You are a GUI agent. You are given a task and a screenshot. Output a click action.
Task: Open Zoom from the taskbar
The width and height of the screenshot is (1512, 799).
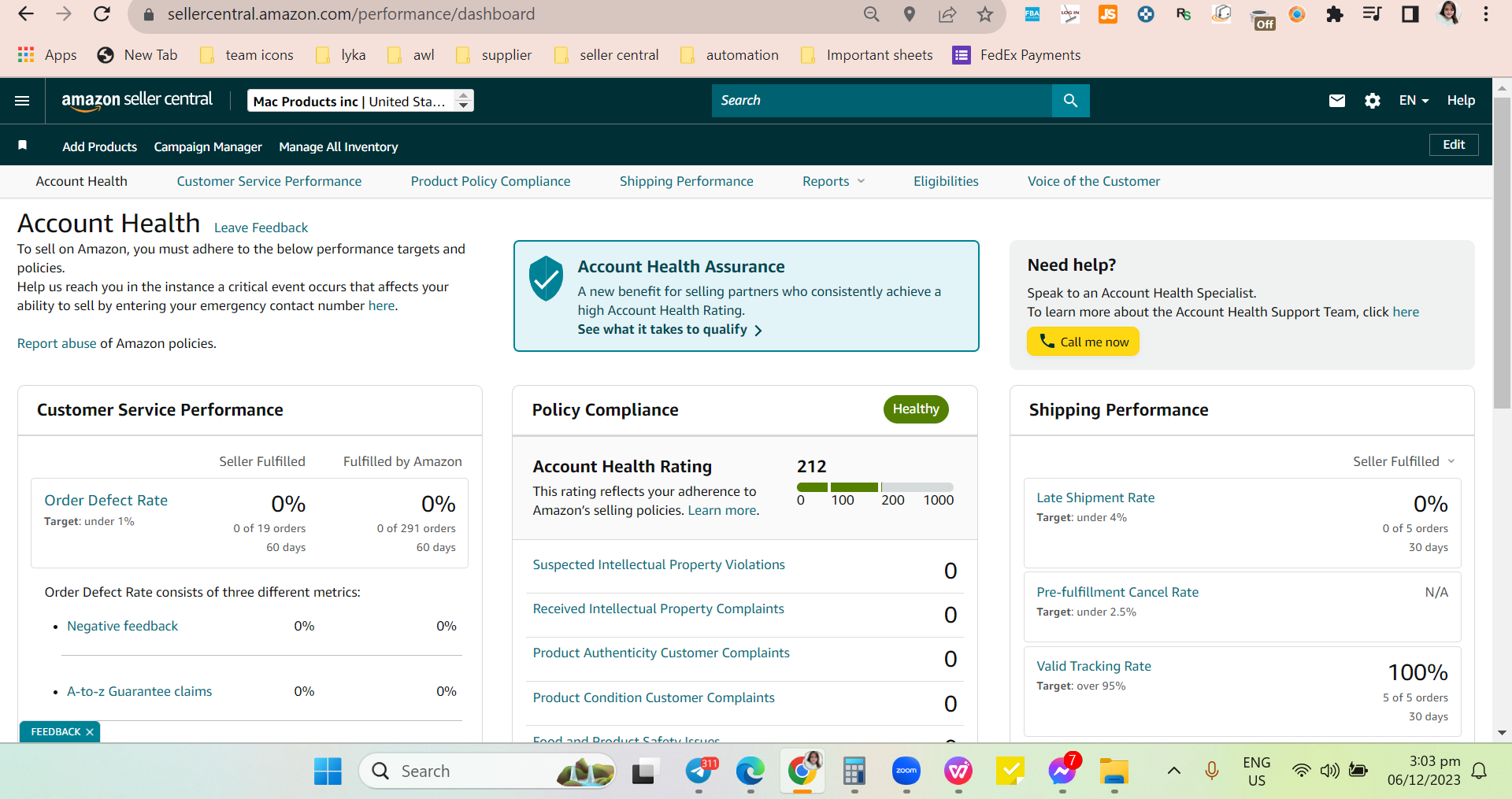[906, 771]
